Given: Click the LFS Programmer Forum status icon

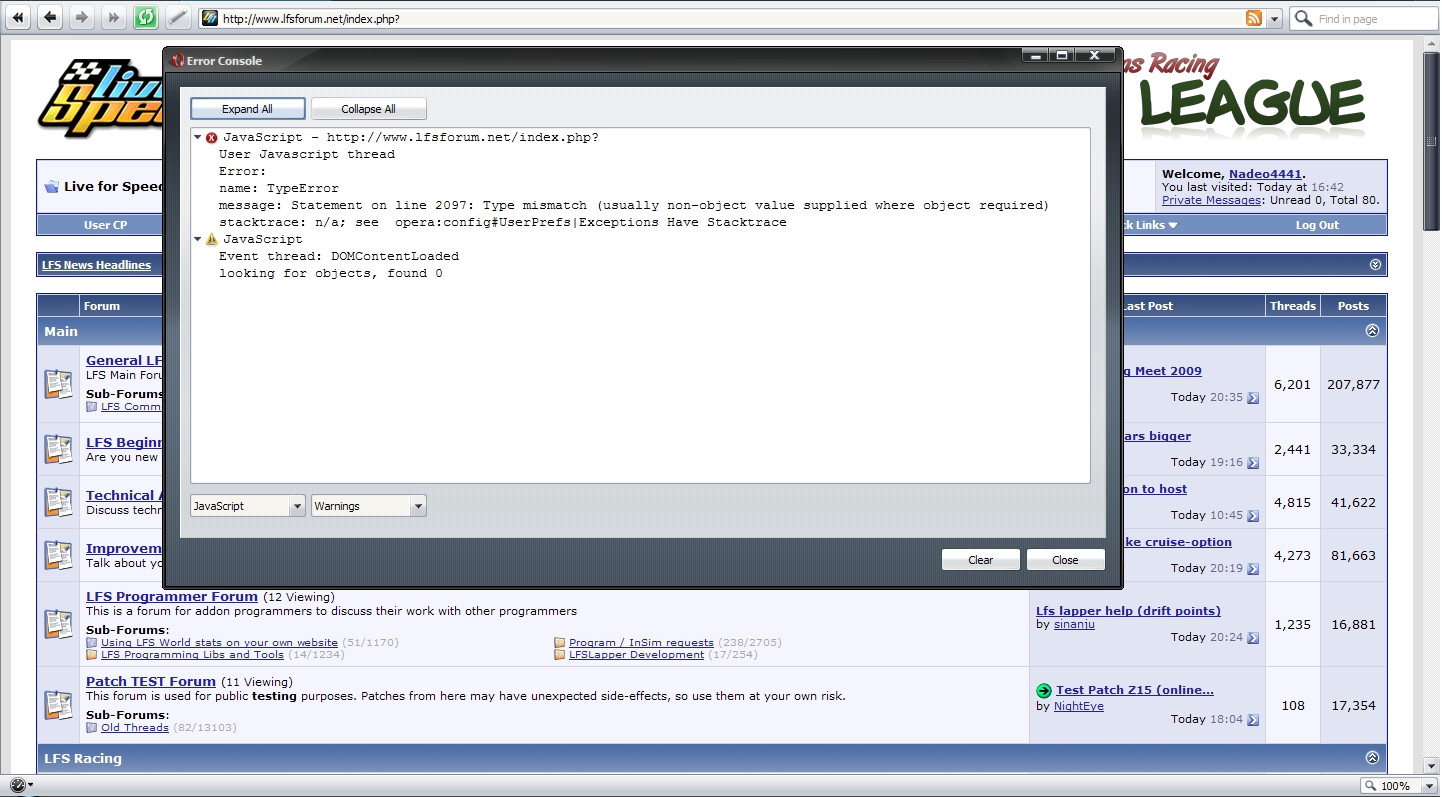Looking at the screenshot, I should 58,624.
